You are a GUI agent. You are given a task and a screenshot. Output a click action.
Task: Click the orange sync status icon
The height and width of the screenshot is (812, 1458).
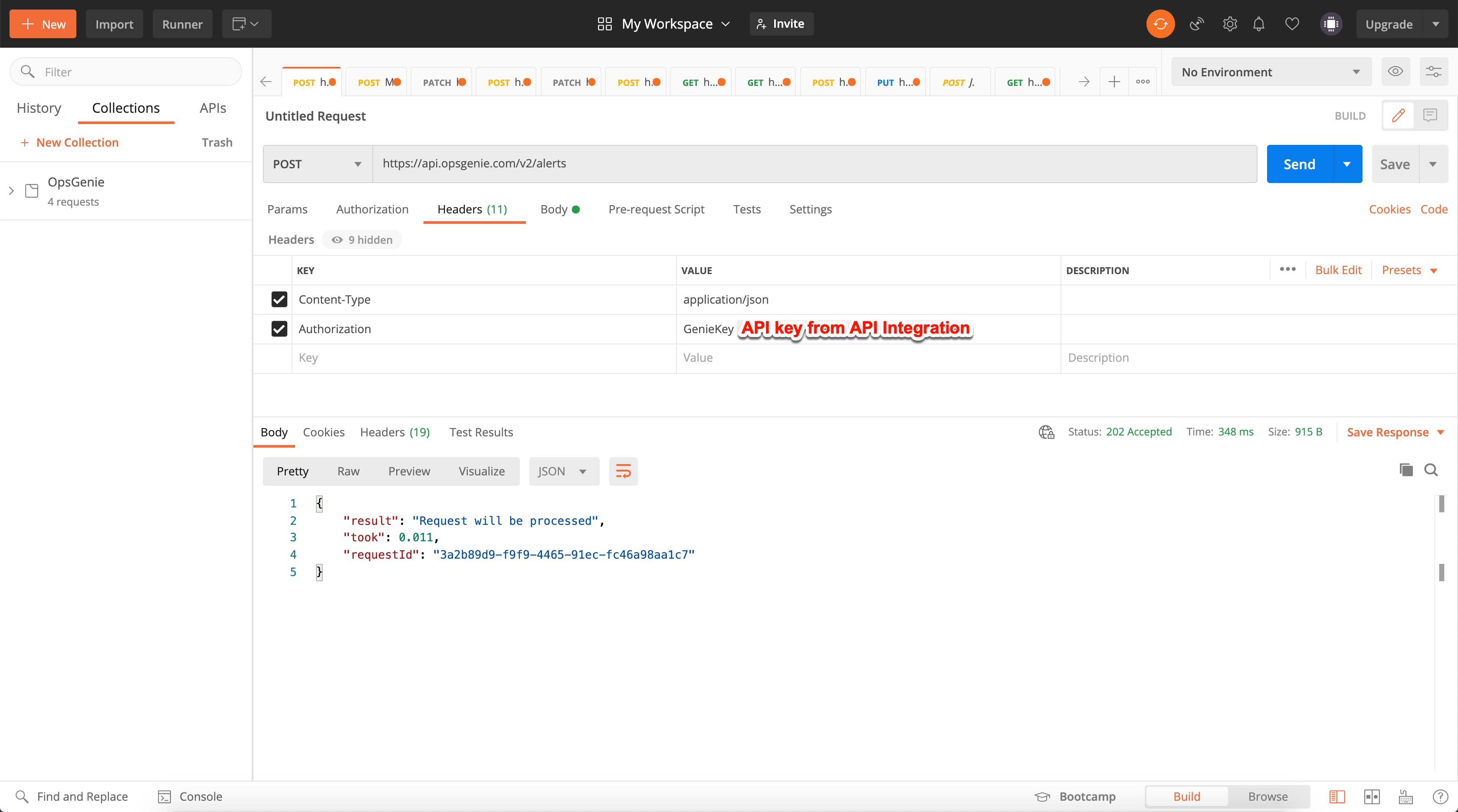(x=1160, y=24)
